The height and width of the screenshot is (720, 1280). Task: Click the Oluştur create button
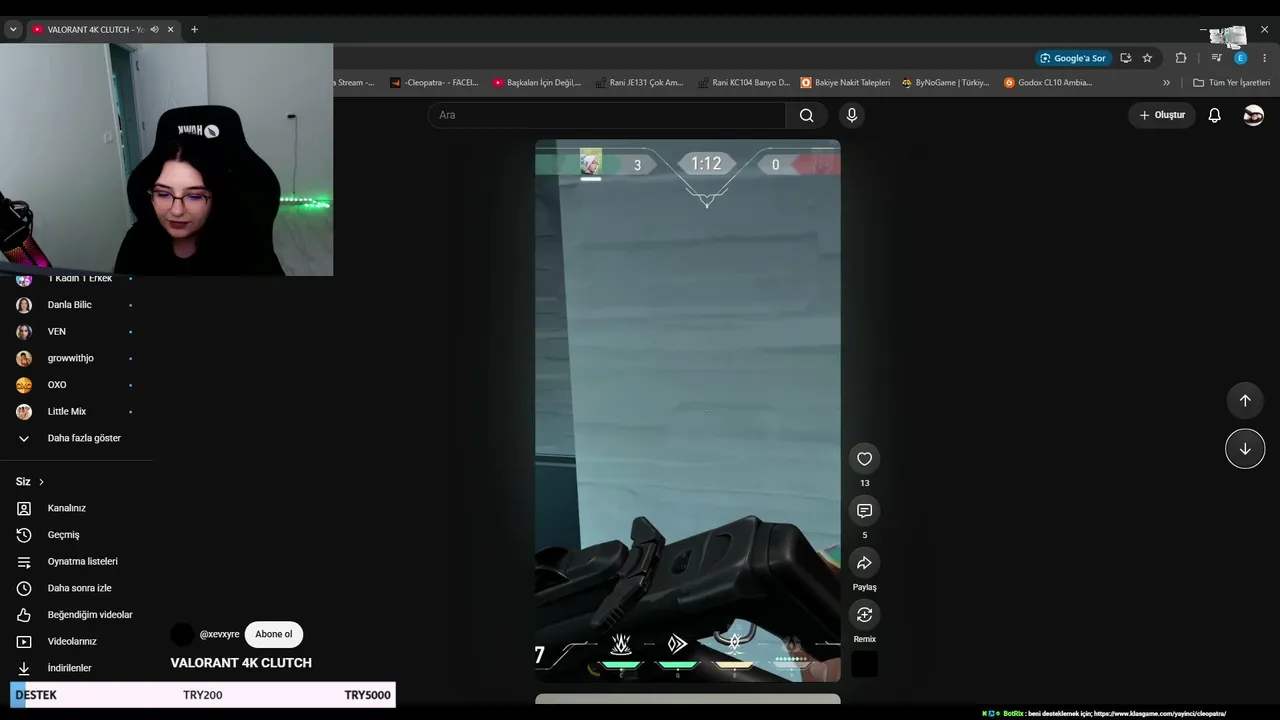pos(1162,115)
